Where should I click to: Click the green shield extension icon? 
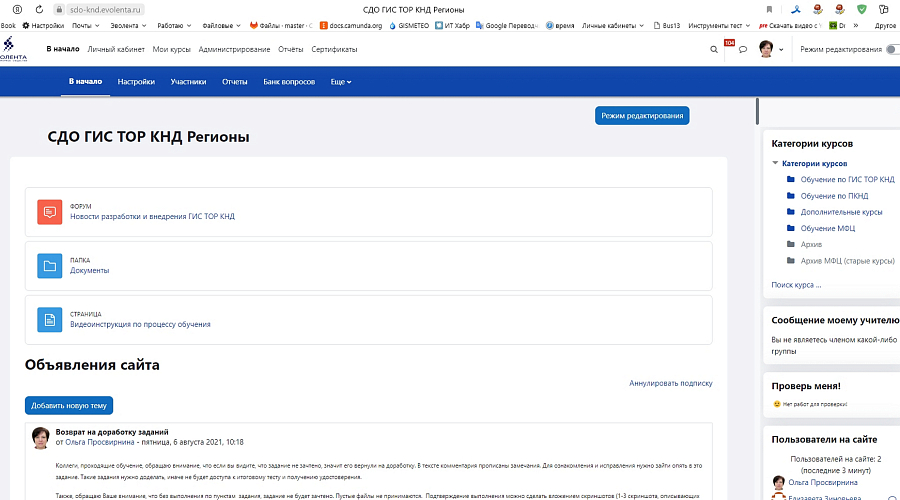[x=862, y=9]
